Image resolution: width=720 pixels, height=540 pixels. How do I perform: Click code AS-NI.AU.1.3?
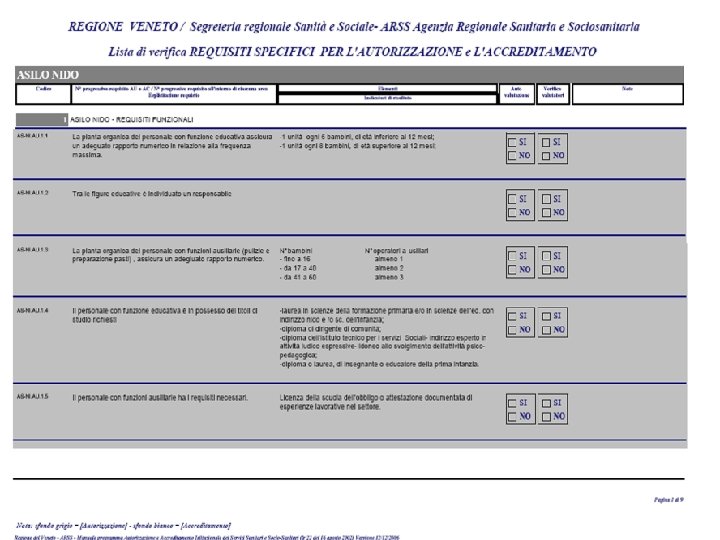(32, 250)
